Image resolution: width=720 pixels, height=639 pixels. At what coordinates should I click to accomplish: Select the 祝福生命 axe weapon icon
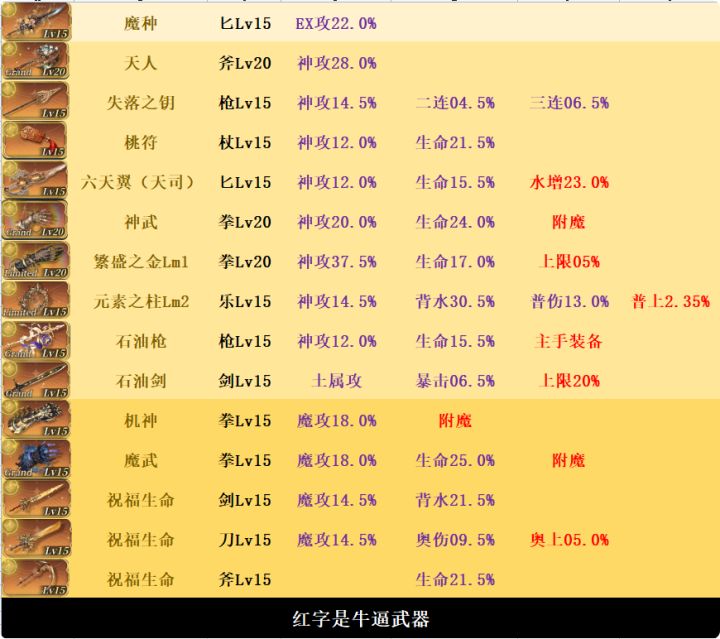pyautogui.click(x=35, y=578)
